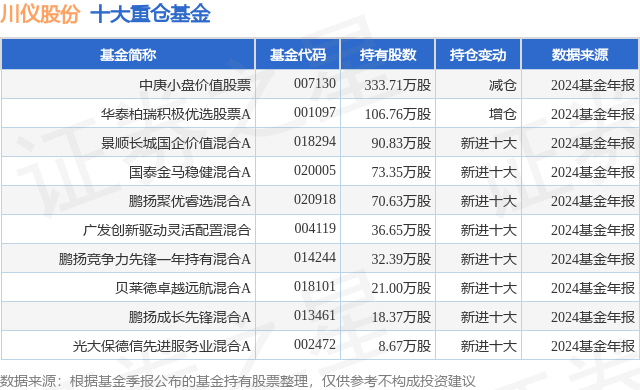Click 新进十大 in the 002472 row
This screenshot has width=640, height=390.
coord(489,346)
